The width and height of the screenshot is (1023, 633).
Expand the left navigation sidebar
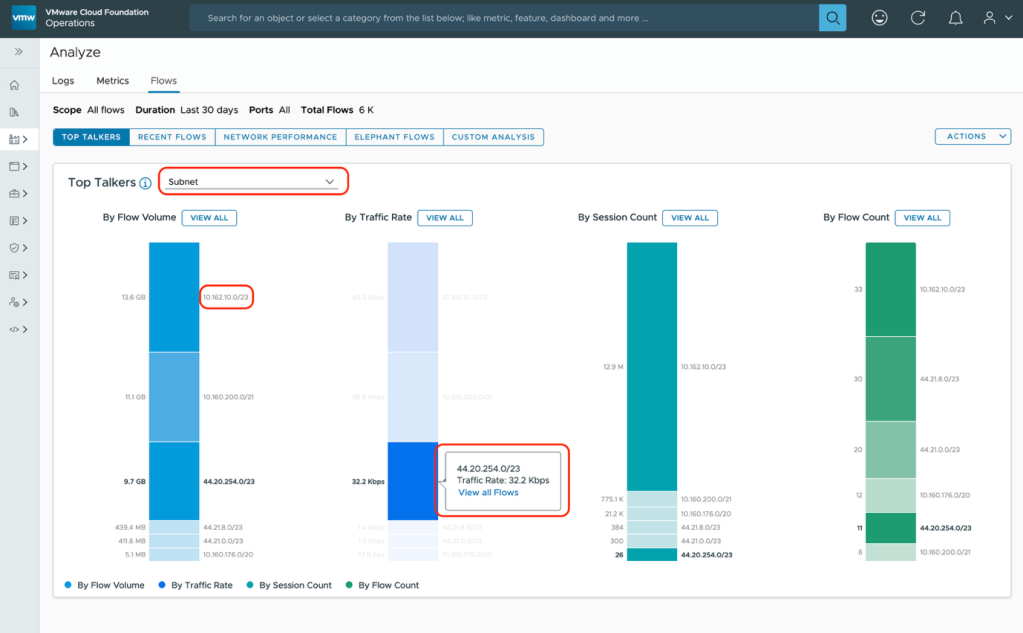18,51
